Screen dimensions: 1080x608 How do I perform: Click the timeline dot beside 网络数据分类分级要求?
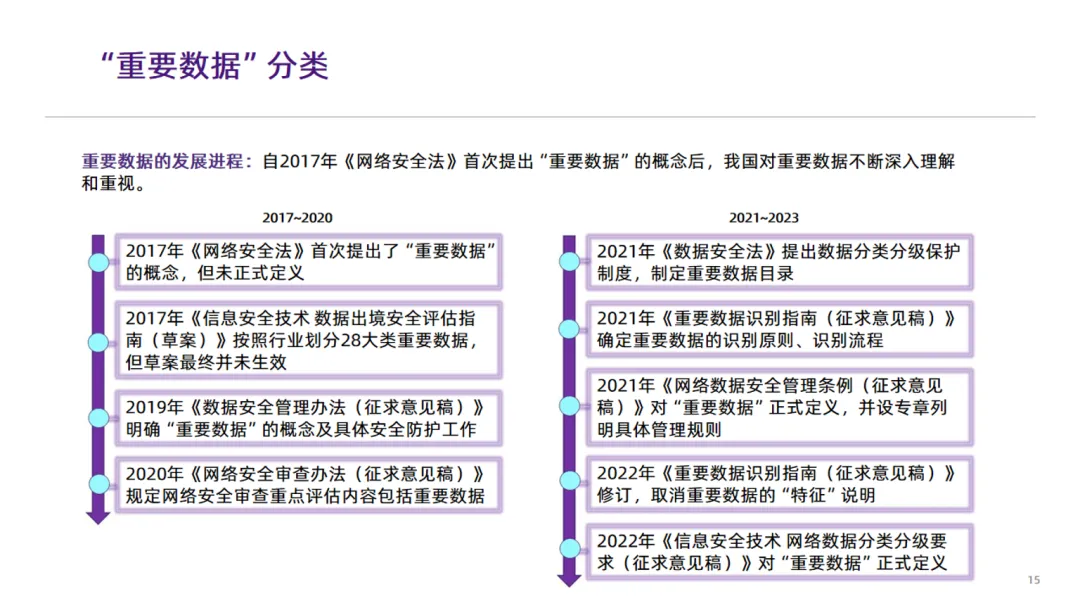pyautogui.click(x=570, y=549)
